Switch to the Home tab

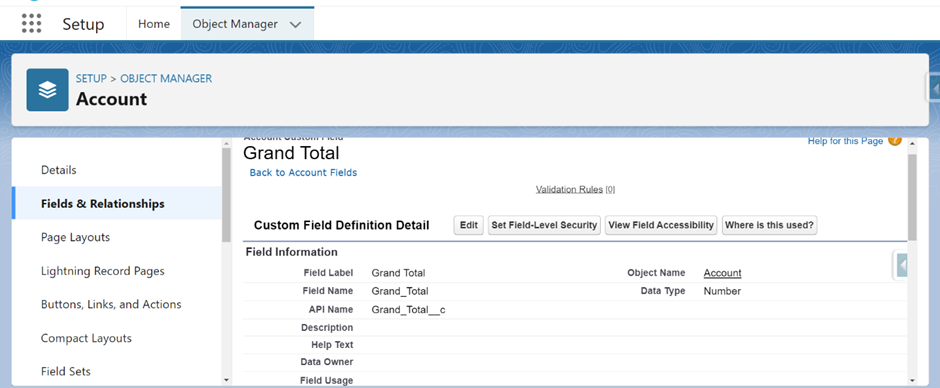point(154,24)
